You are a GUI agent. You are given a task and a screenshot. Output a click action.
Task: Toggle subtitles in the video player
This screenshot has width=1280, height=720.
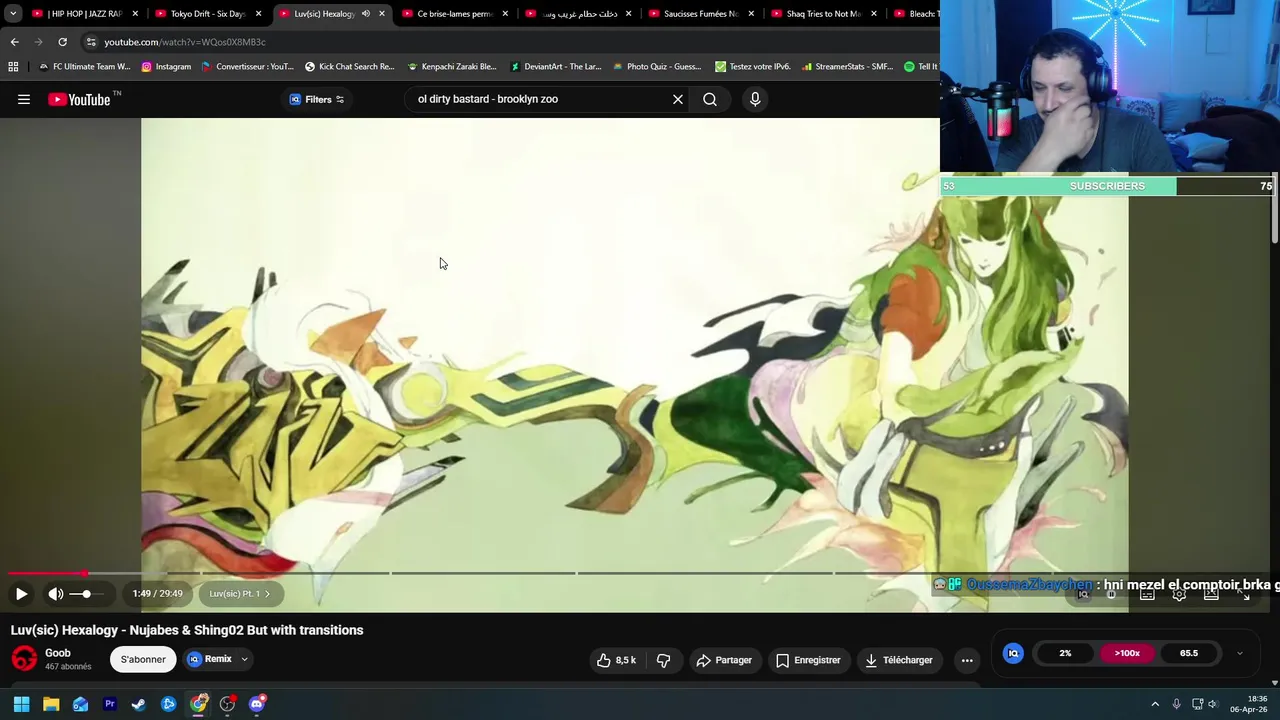(1147, 594)
